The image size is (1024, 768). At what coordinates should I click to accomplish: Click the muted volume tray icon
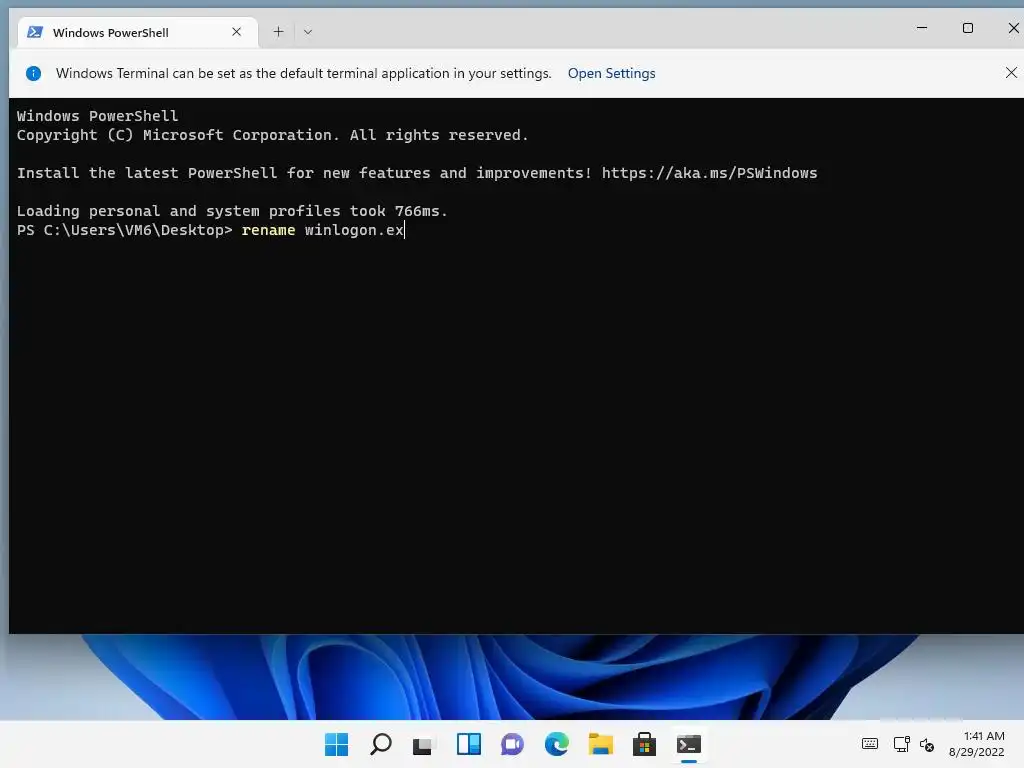click(927, 744)
